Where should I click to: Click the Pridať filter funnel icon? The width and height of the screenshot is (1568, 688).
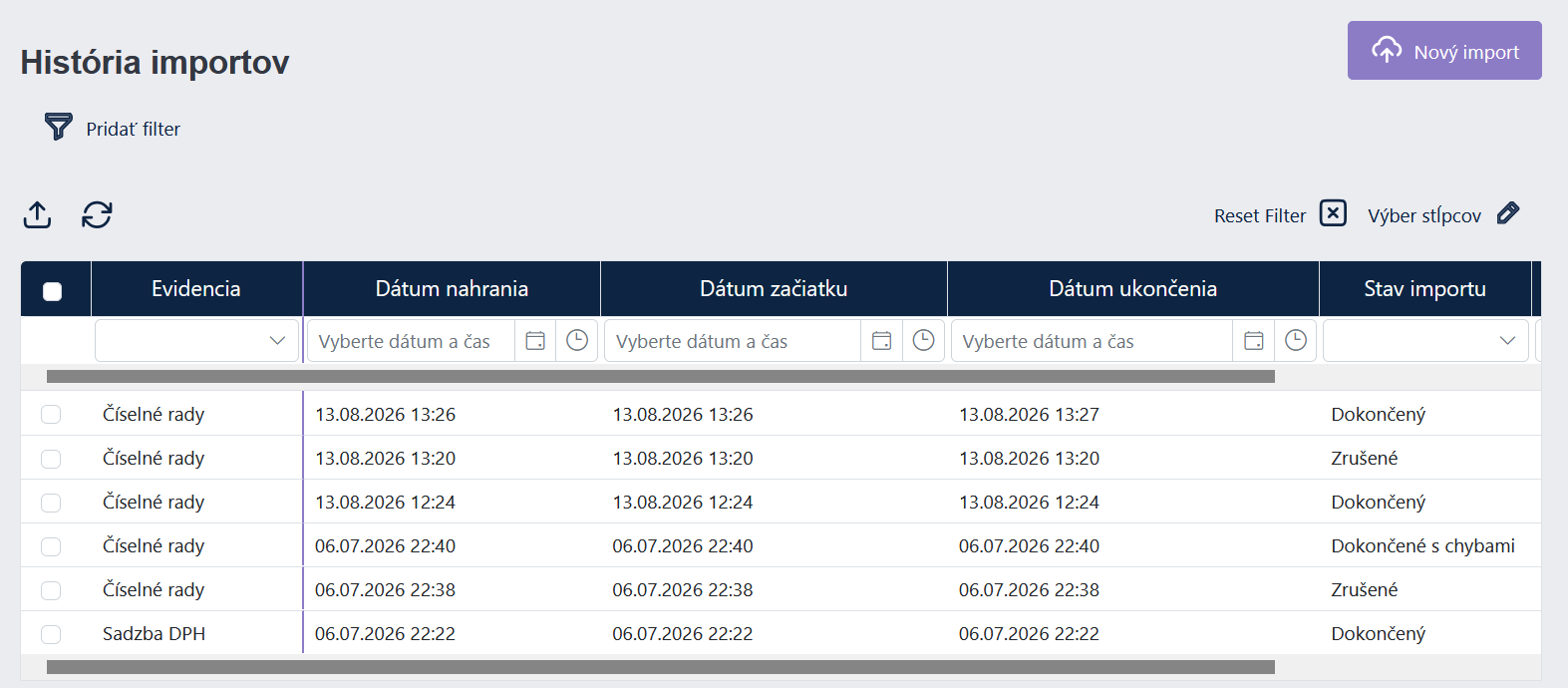point(59,127)
